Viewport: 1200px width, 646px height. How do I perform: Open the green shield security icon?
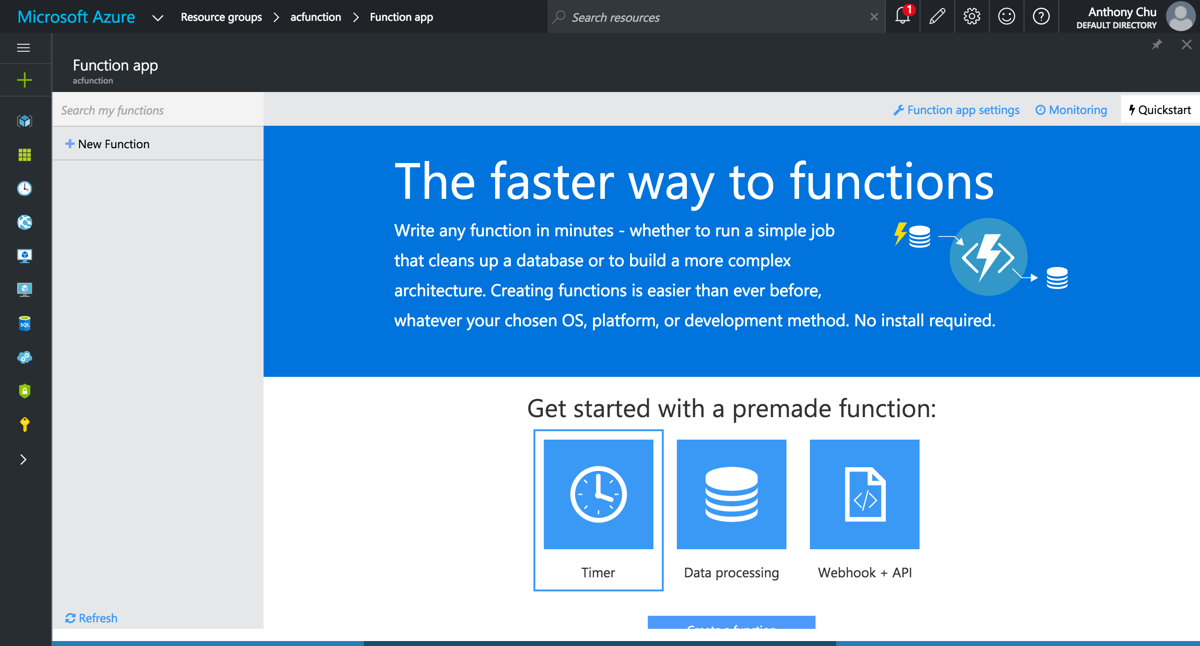click(24, 391)
